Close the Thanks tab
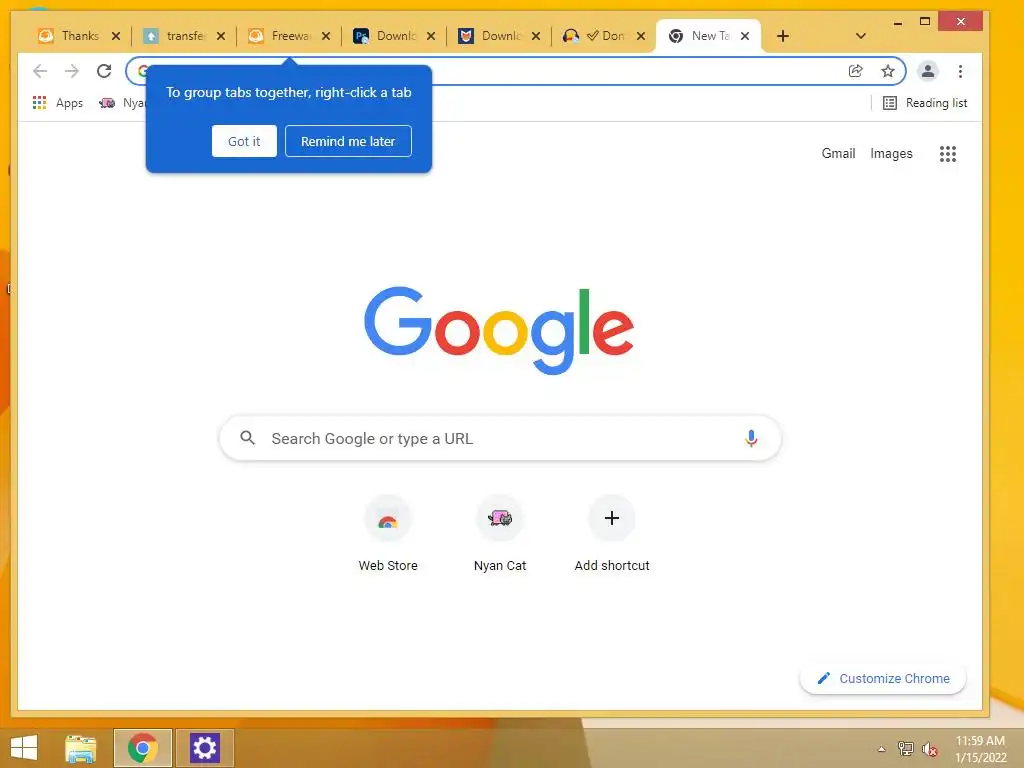This screenshot has height=768, width=1024. pos(116,36)
